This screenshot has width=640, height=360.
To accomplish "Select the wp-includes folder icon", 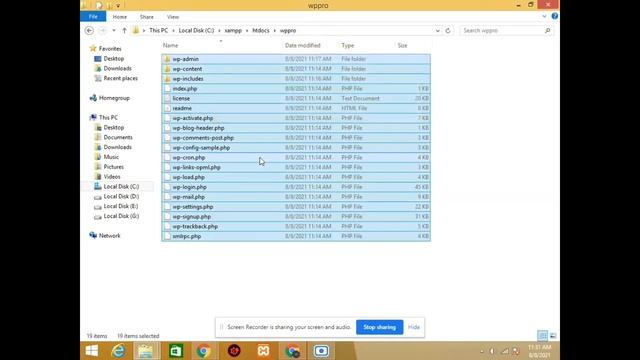I will click(x=167, y=79).
